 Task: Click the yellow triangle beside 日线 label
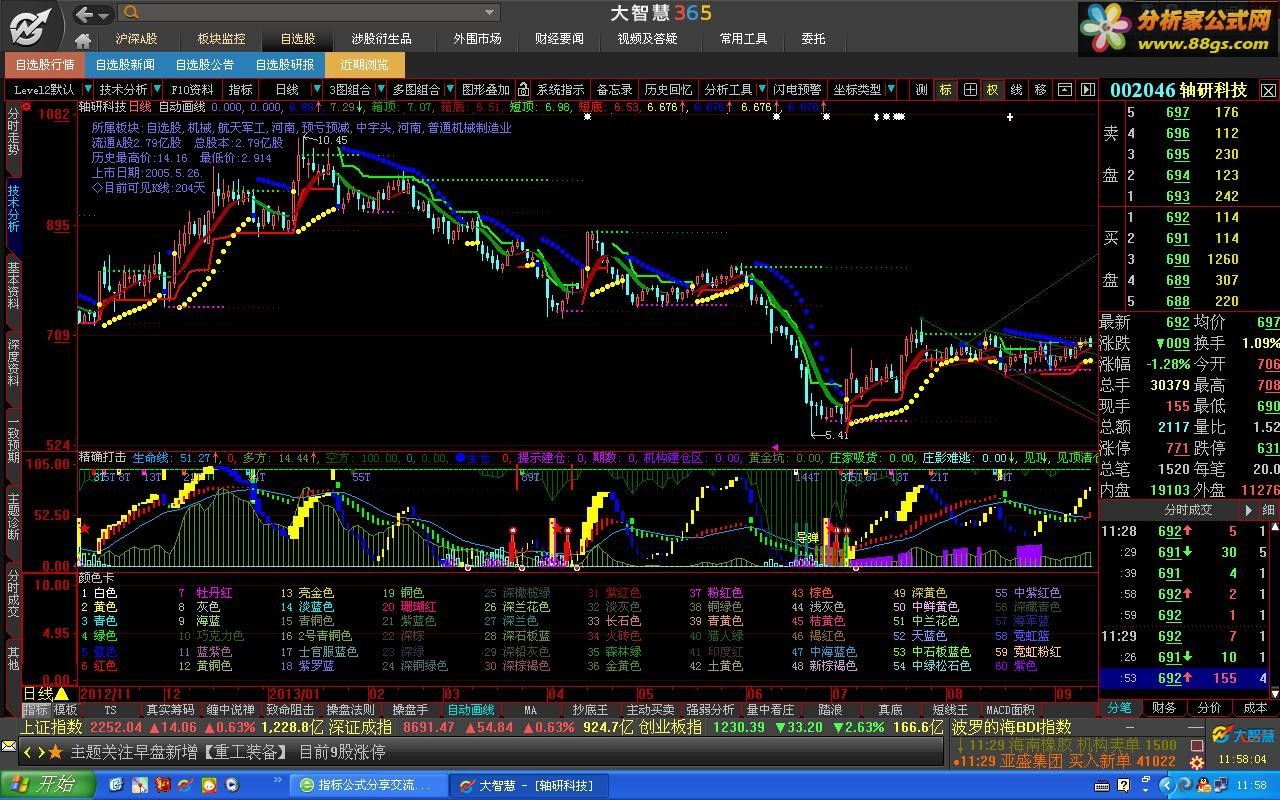click(61, 693)
